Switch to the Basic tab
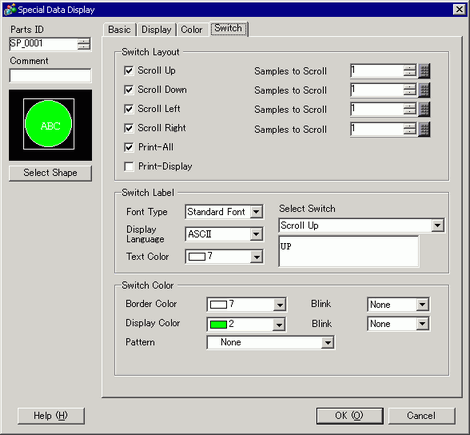 (x=119, y=30)
